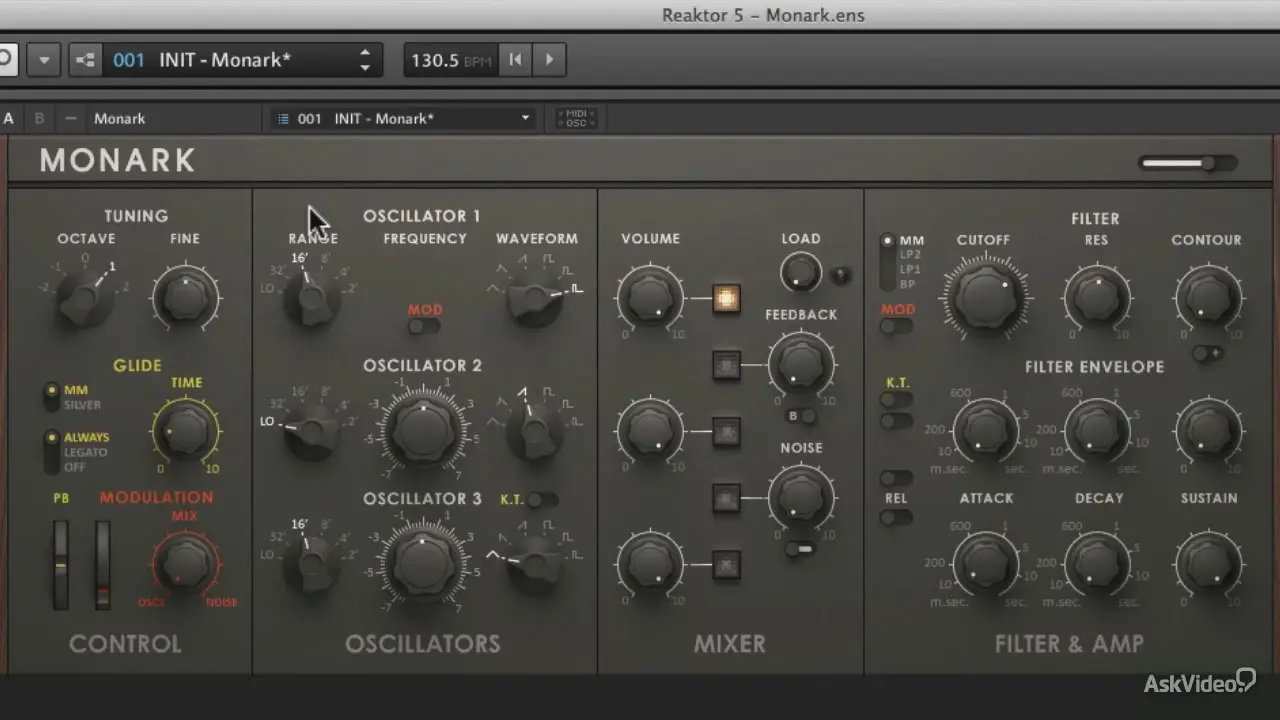
Task: Toggle the lit Oscillator 1 mixer on button
Action: click(x=727, y=298)
